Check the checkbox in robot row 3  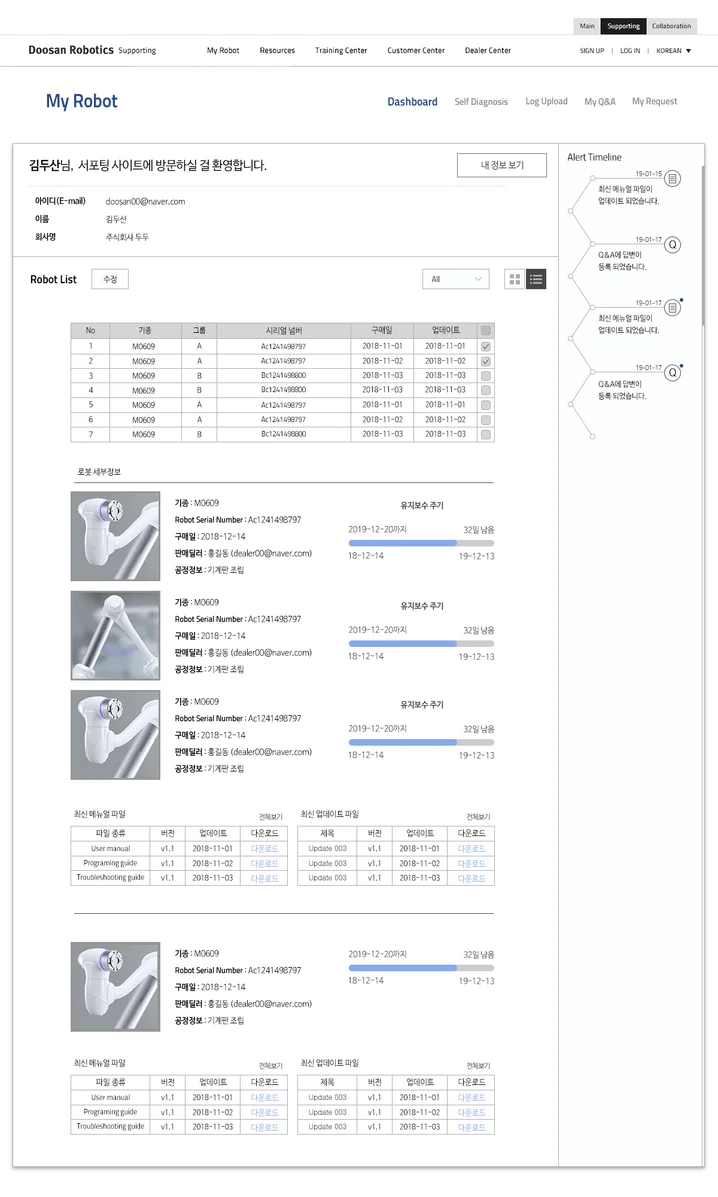click(x=486, y=376)
